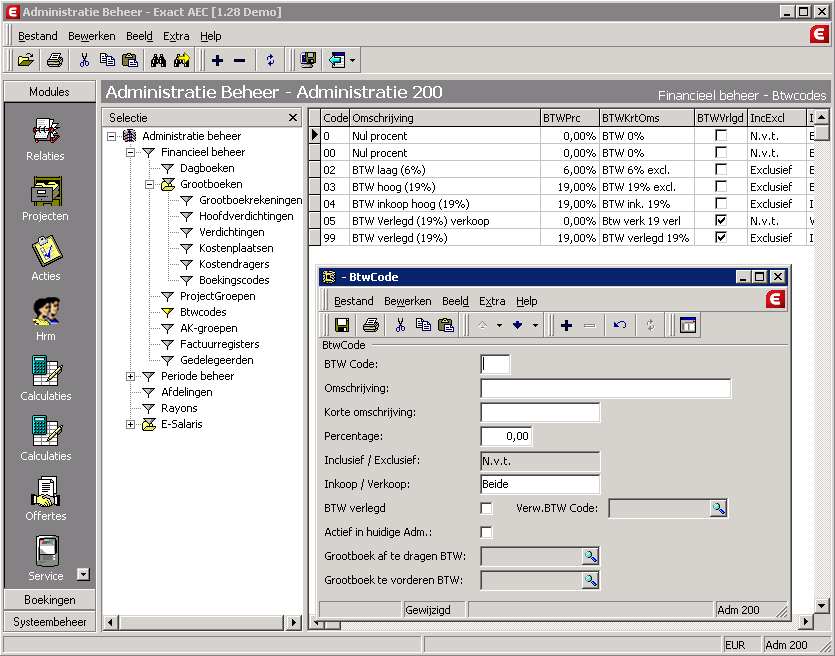Click the Modules header button
Screen dimensions: 835x656
(50, 92)
